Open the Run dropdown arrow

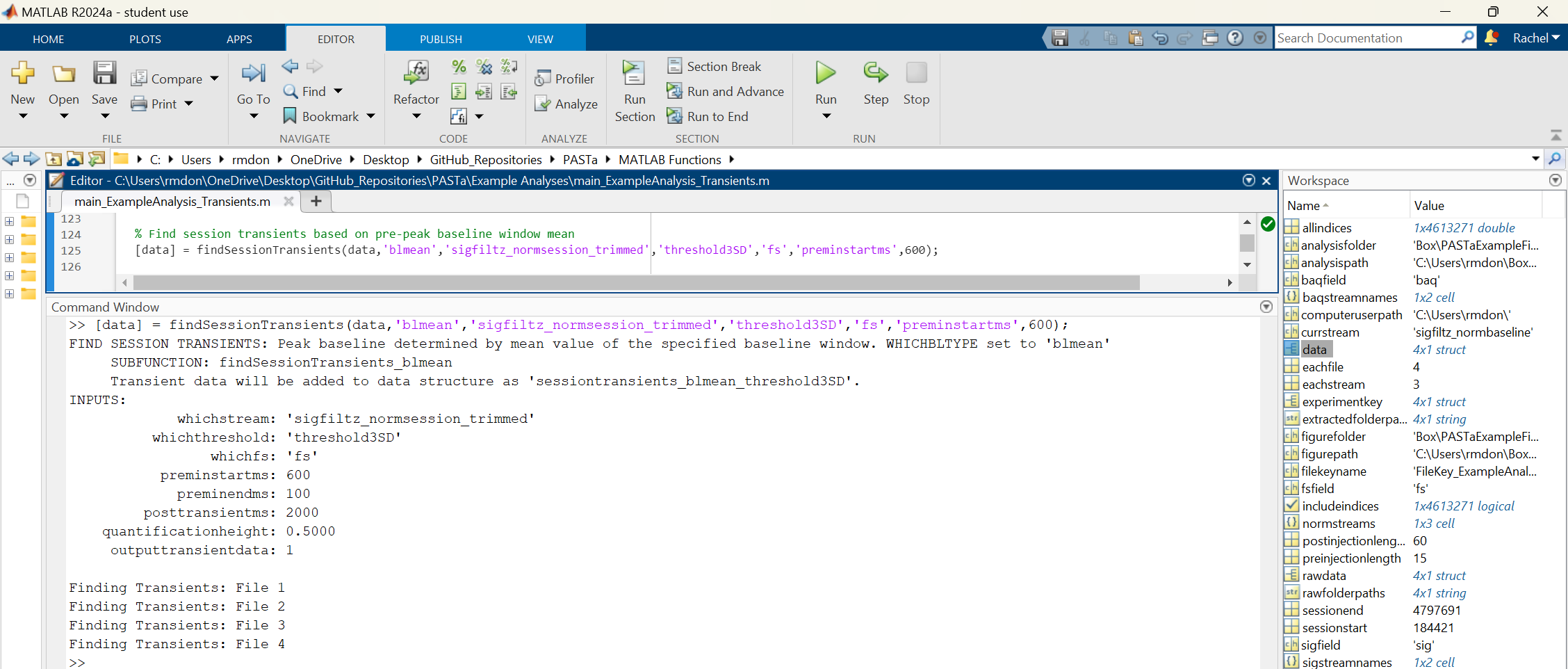[x=826, y=116]
